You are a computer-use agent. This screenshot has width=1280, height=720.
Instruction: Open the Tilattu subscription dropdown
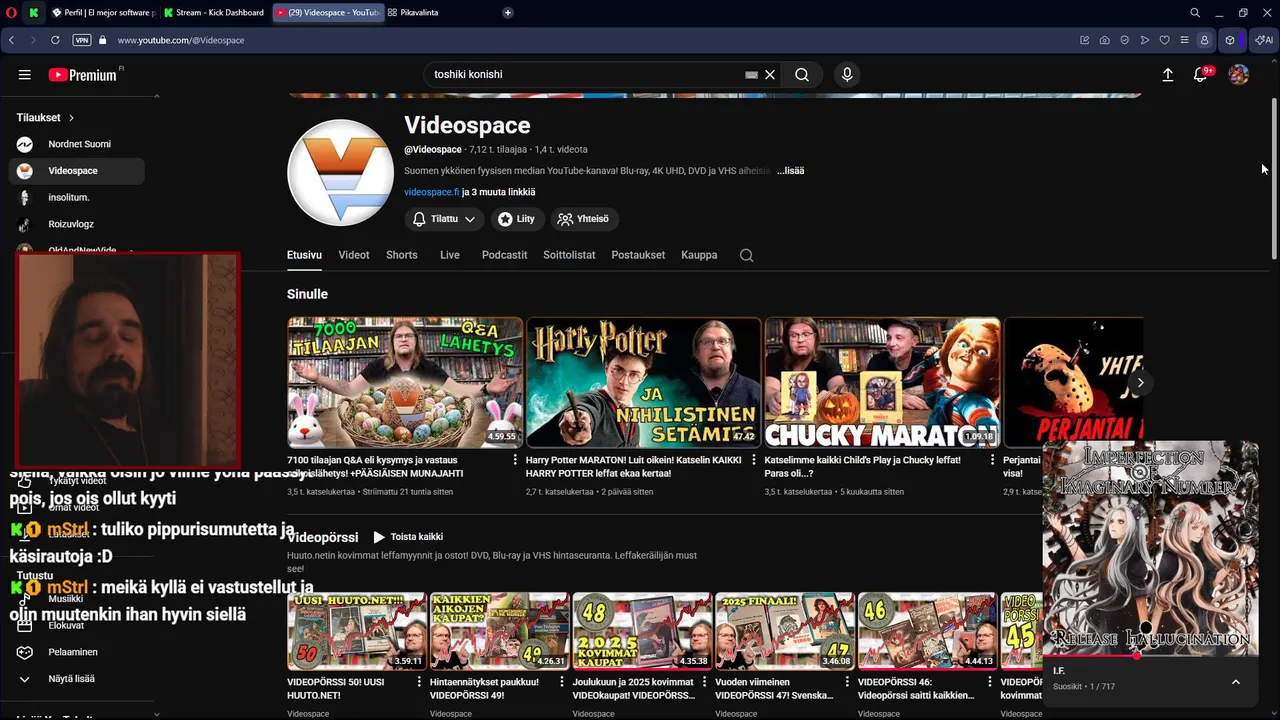(x=445, y=219)
